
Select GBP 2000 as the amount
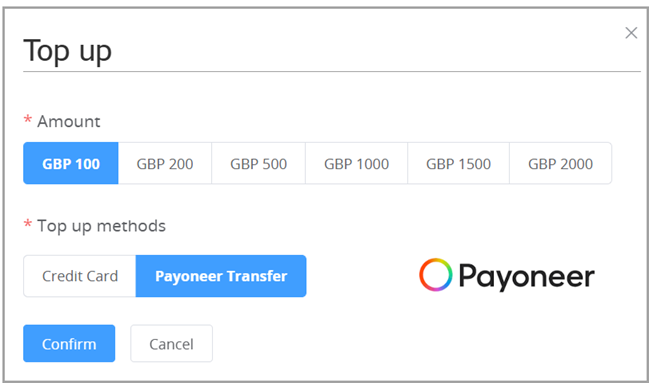(x=560, y=163)
